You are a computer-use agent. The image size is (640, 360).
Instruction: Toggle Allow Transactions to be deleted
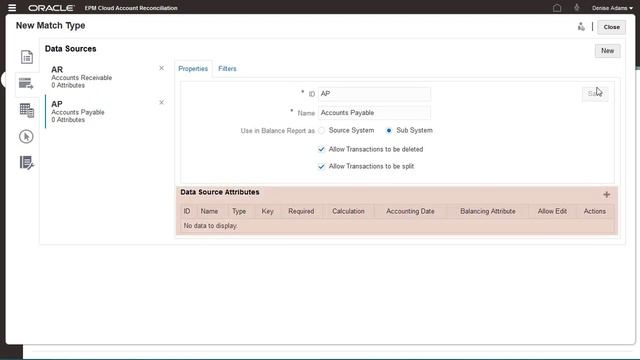[x=322, y=149]
